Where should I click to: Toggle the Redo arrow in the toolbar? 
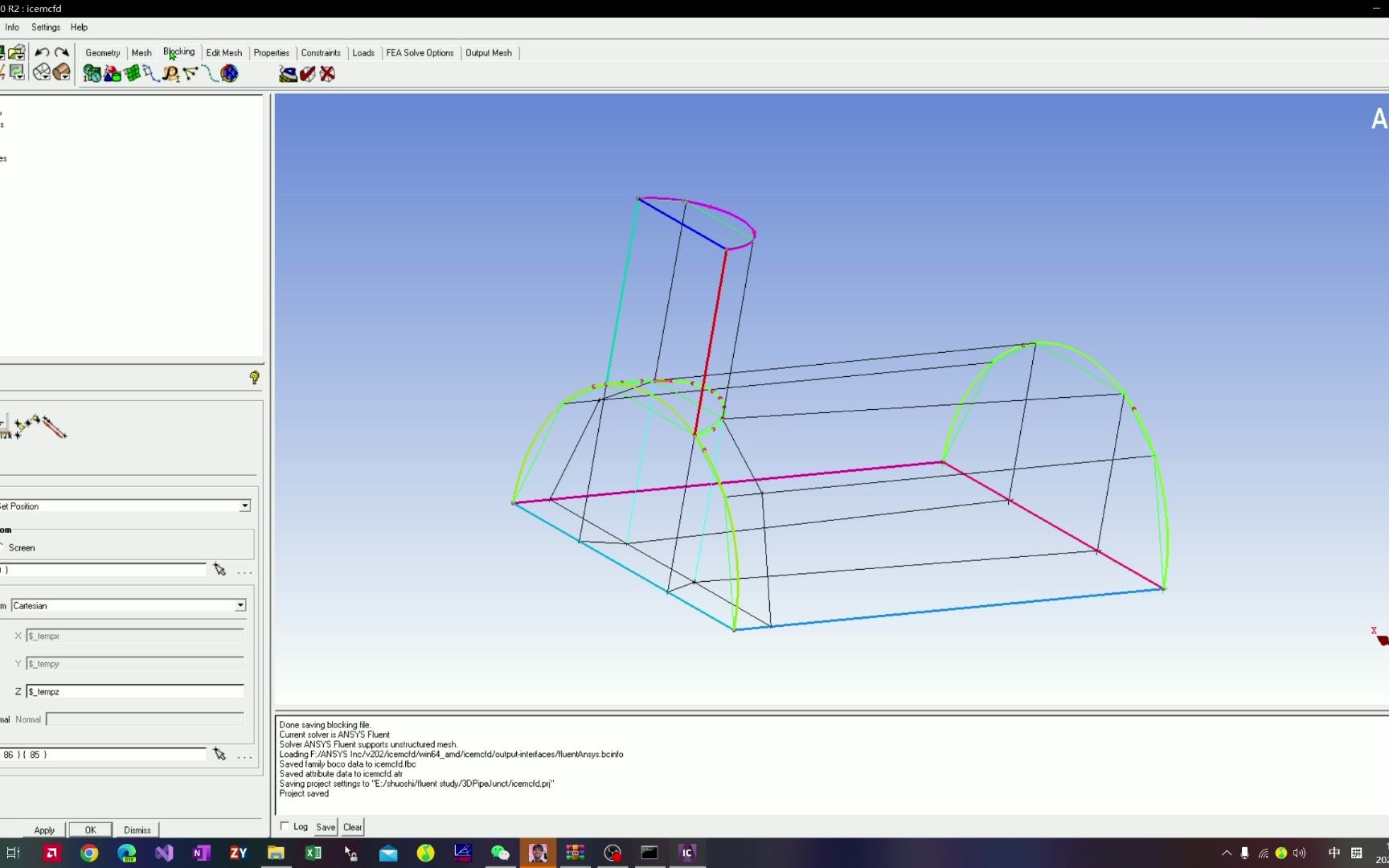coord(62,52)
